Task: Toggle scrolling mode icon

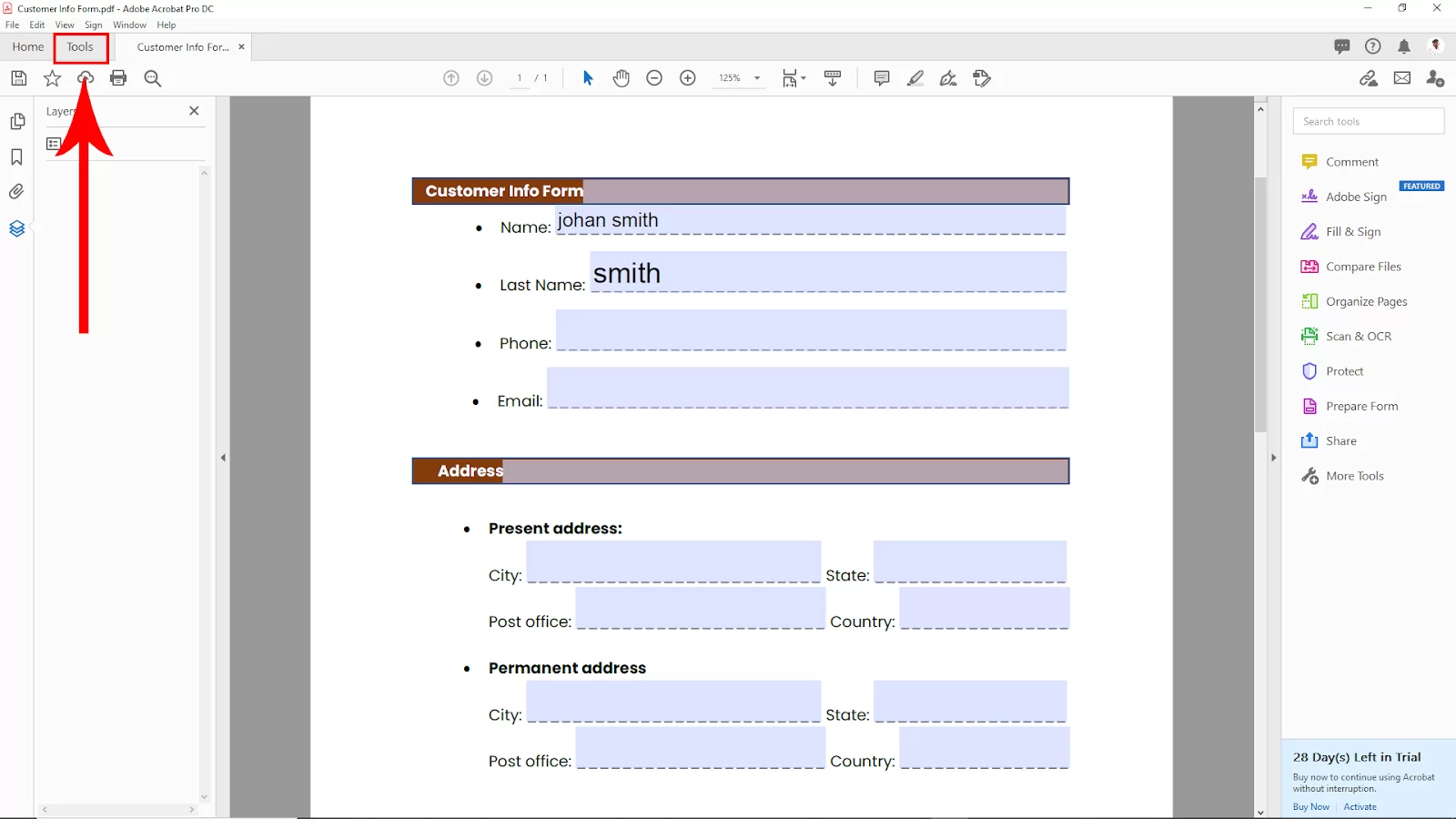Action: (x=833, y=78)
